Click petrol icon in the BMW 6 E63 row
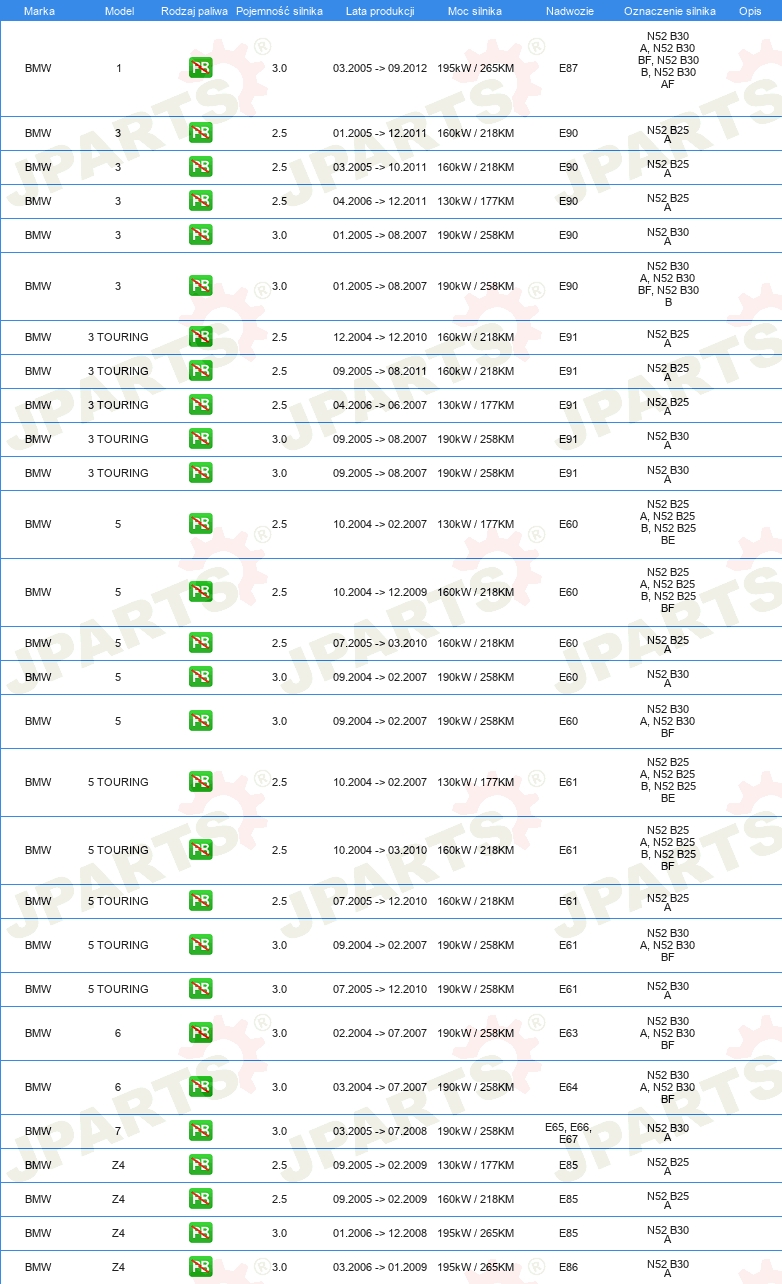 tap(200, 1033)
